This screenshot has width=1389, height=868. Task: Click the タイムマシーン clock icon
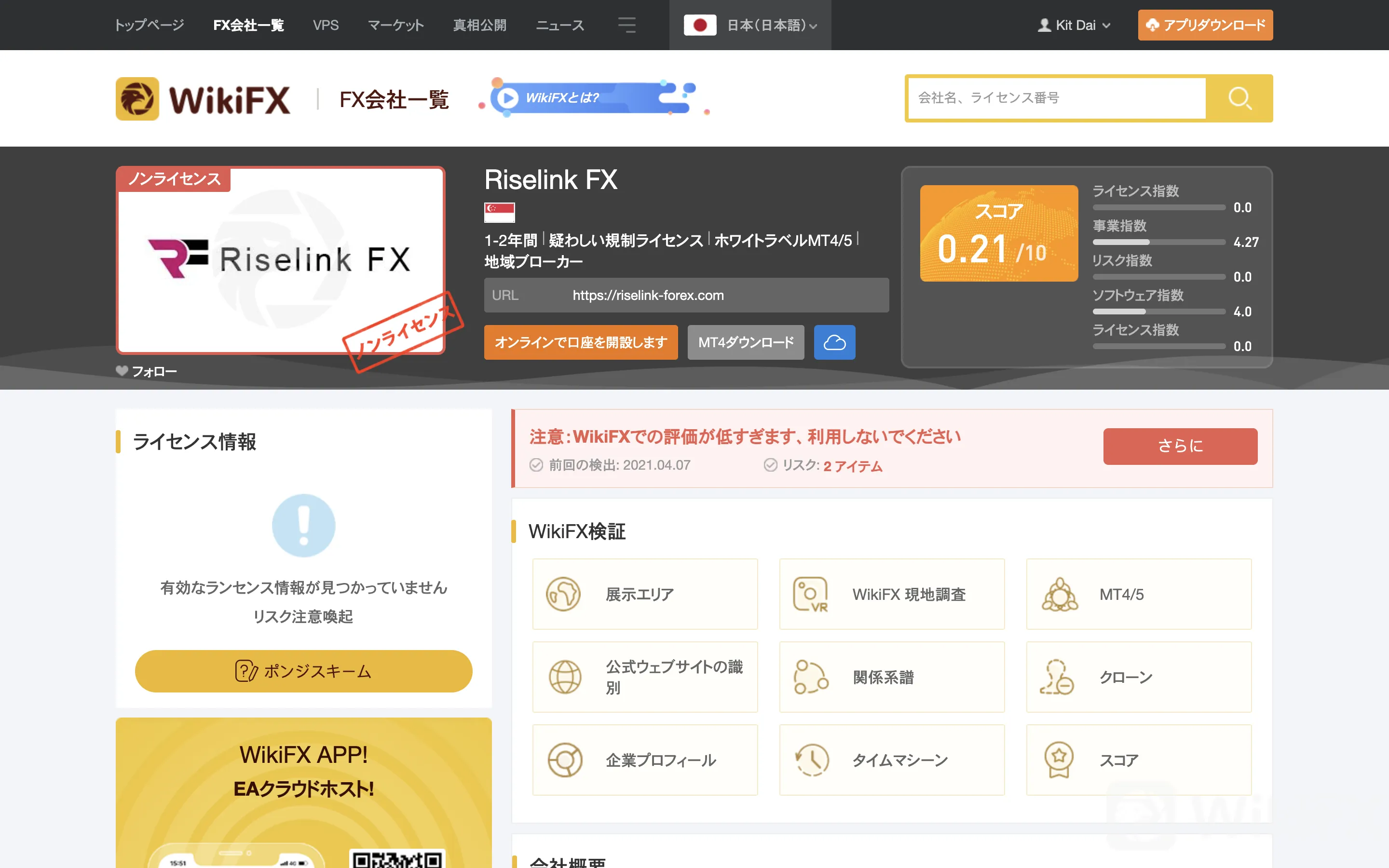point(812,760)
